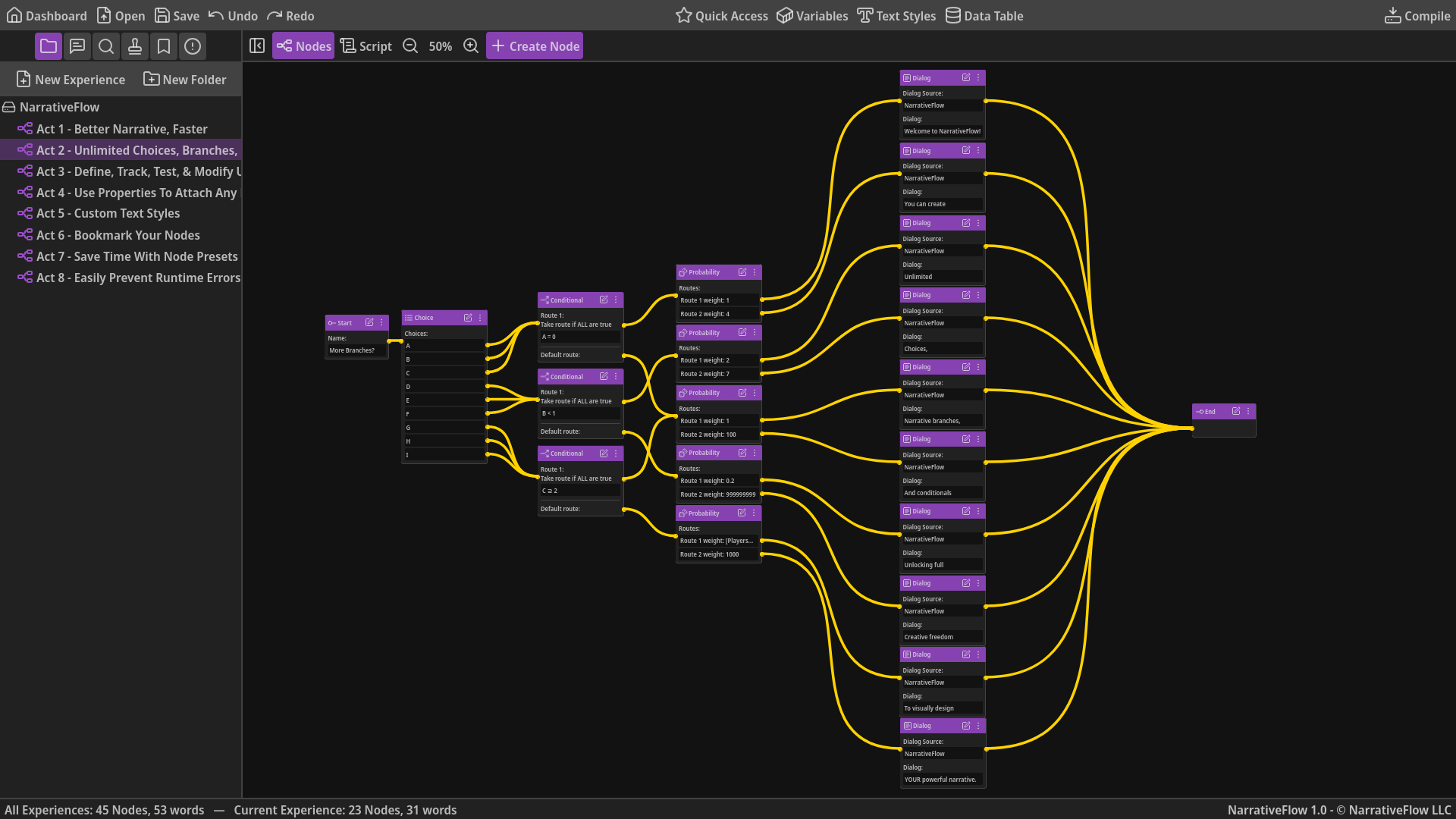Screen dimensions: 1456x819
Task: Click the 50% zoom level control
Action: 440,45
